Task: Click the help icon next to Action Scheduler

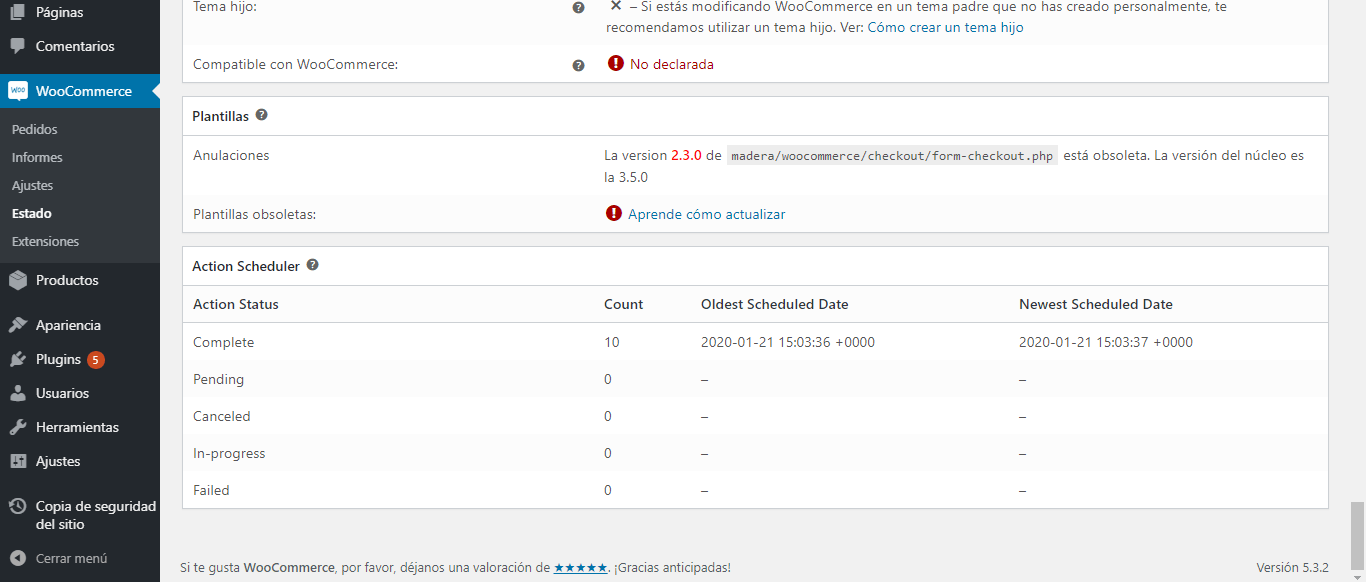Action: pyautogui.click(x=312, y=265)
